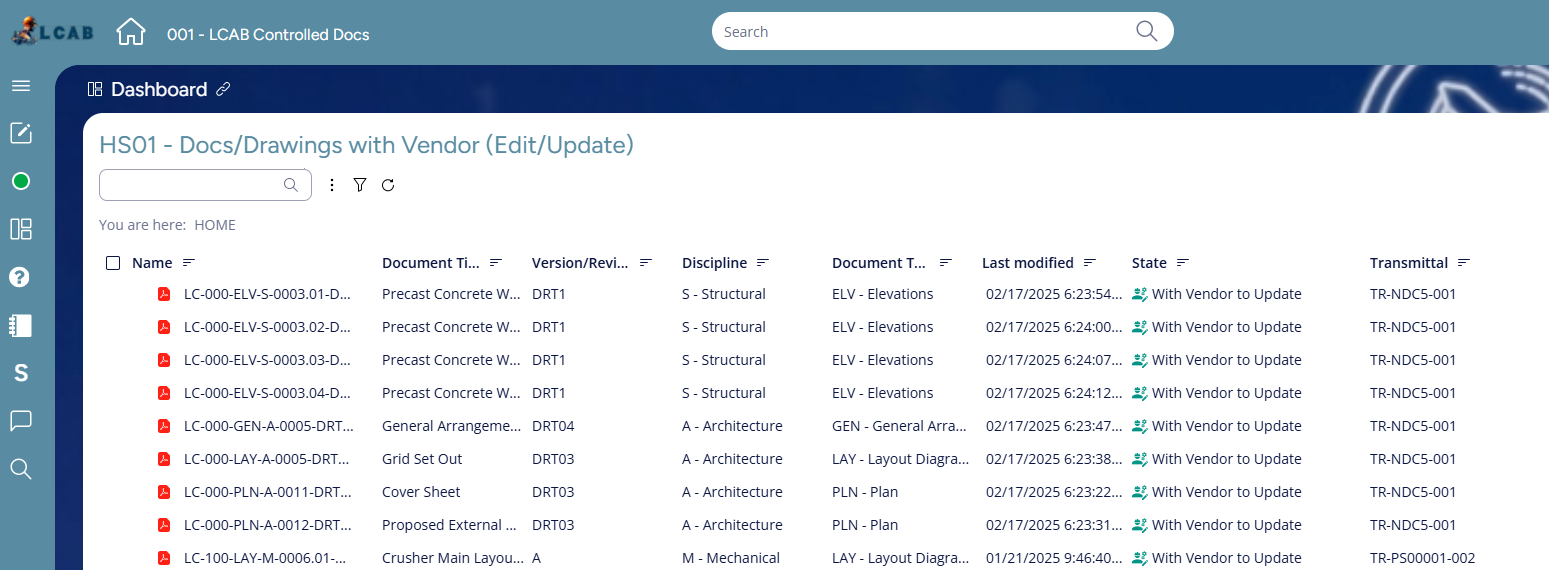Click PDF icon for LC-000-LAY-A-0005
The image size is (1549, 570).
(x=164, y=459)
